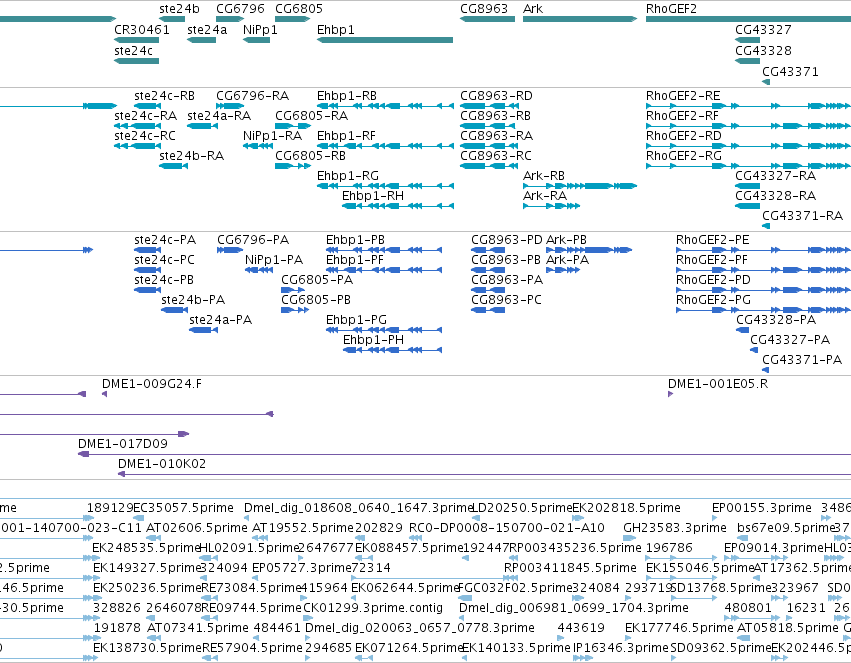Click the CG6796 gene label

240,9
